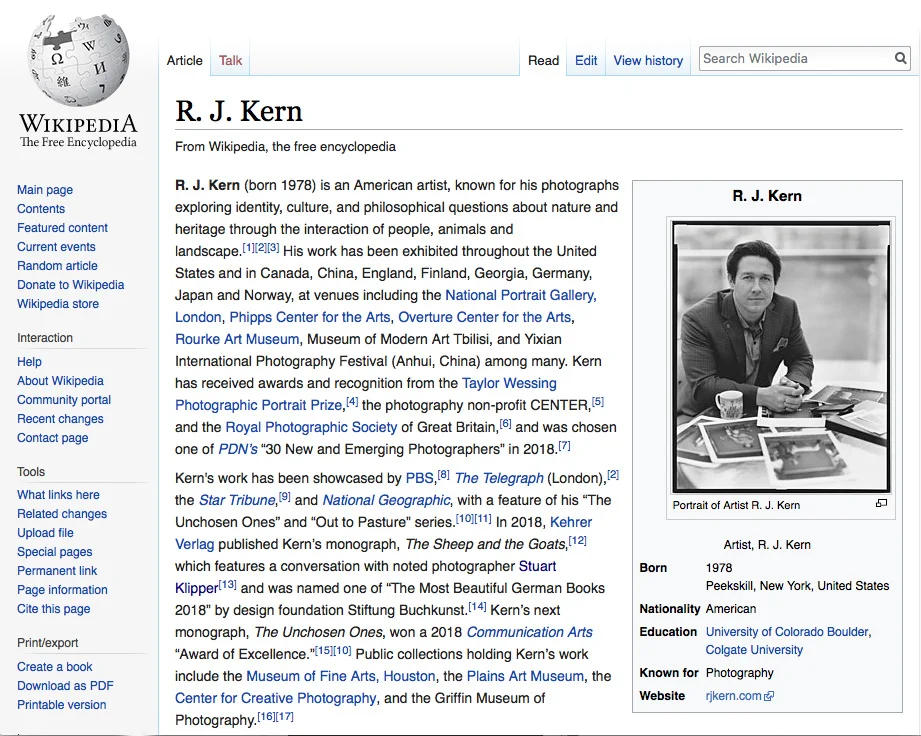Open University of Colorado Boulder link
This screenshot has height=736, width=921.
click(x=788, y=631)
